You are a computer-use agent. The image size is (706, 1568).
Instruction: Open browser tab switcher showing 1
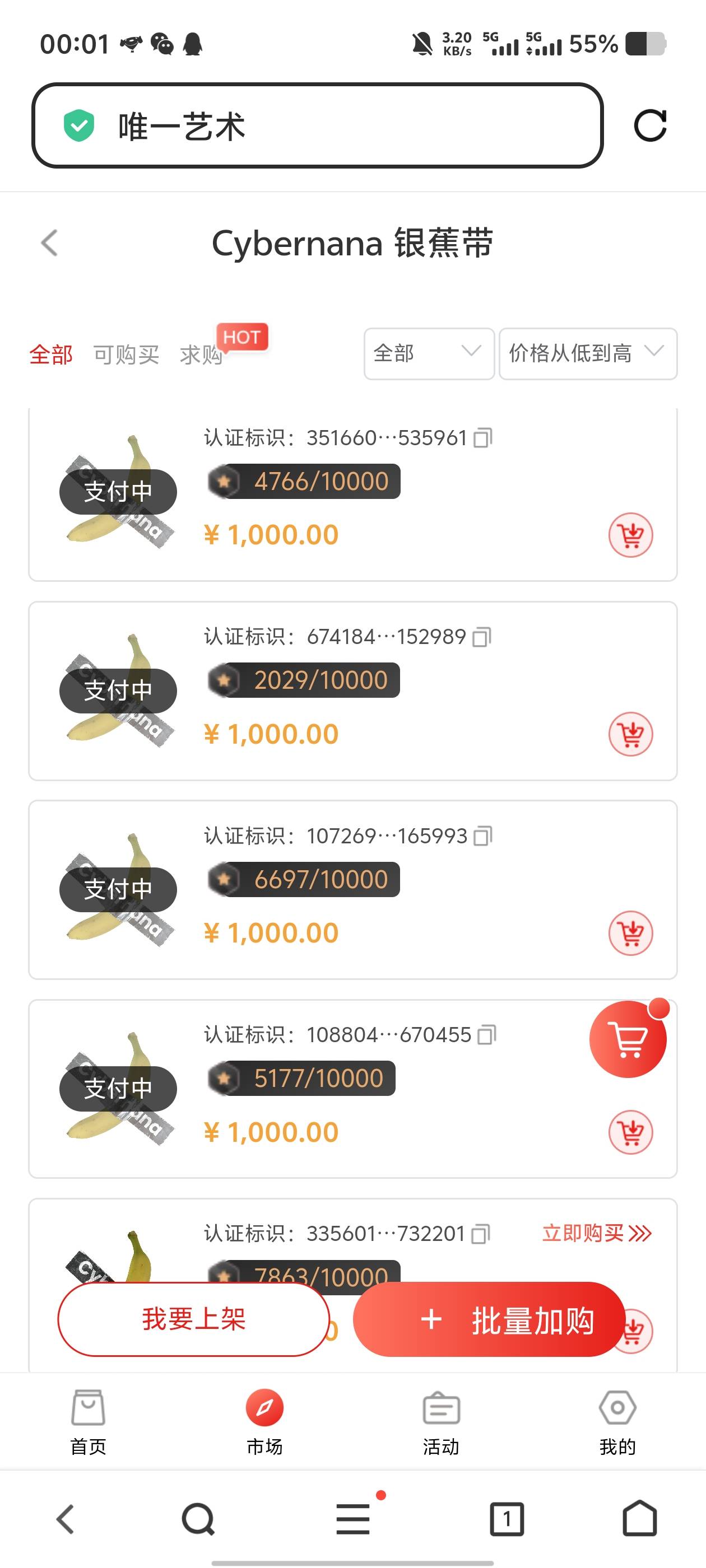coord(507,1519)
